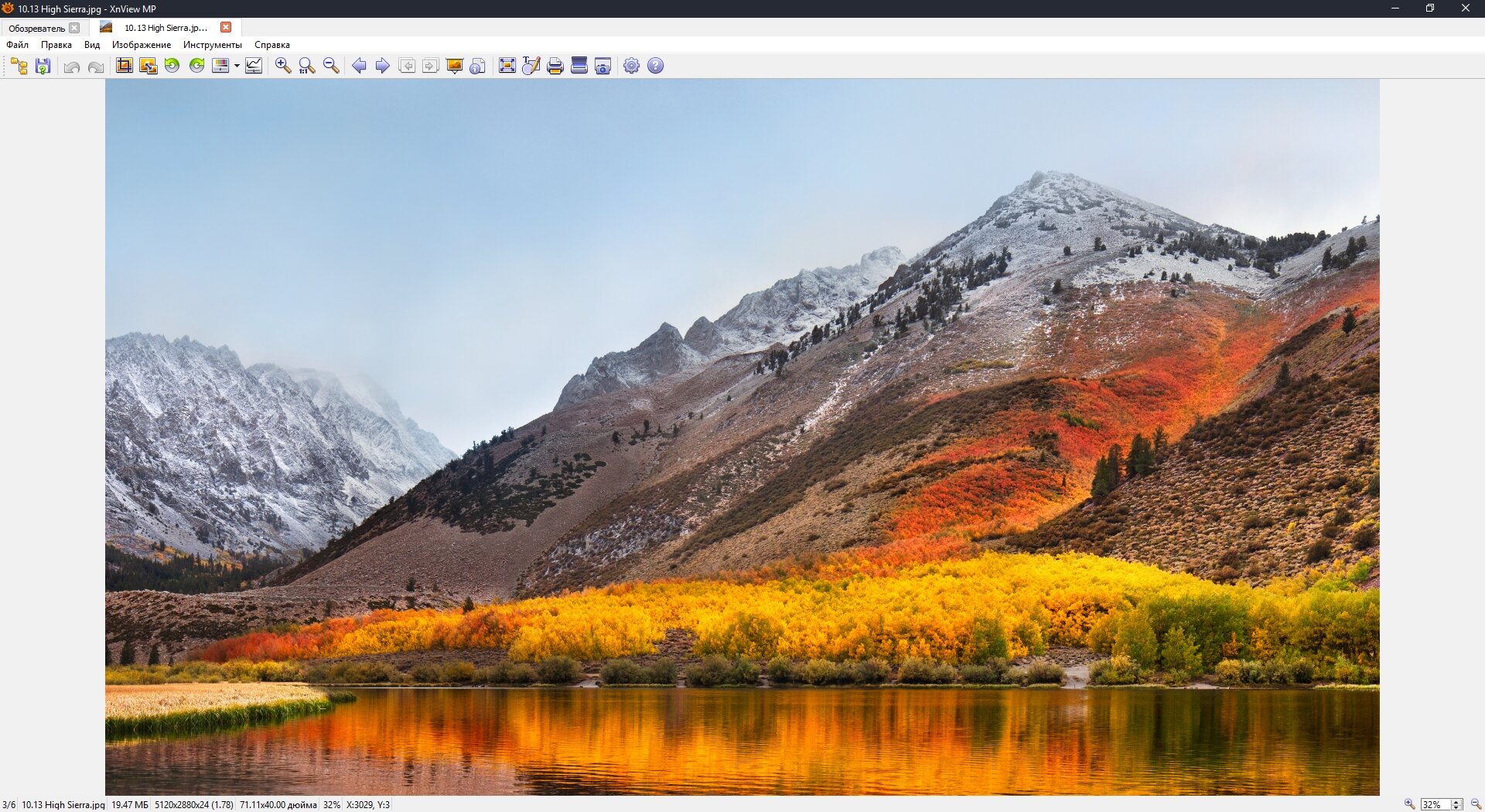Open the Файл menu

tap(17, 45)
